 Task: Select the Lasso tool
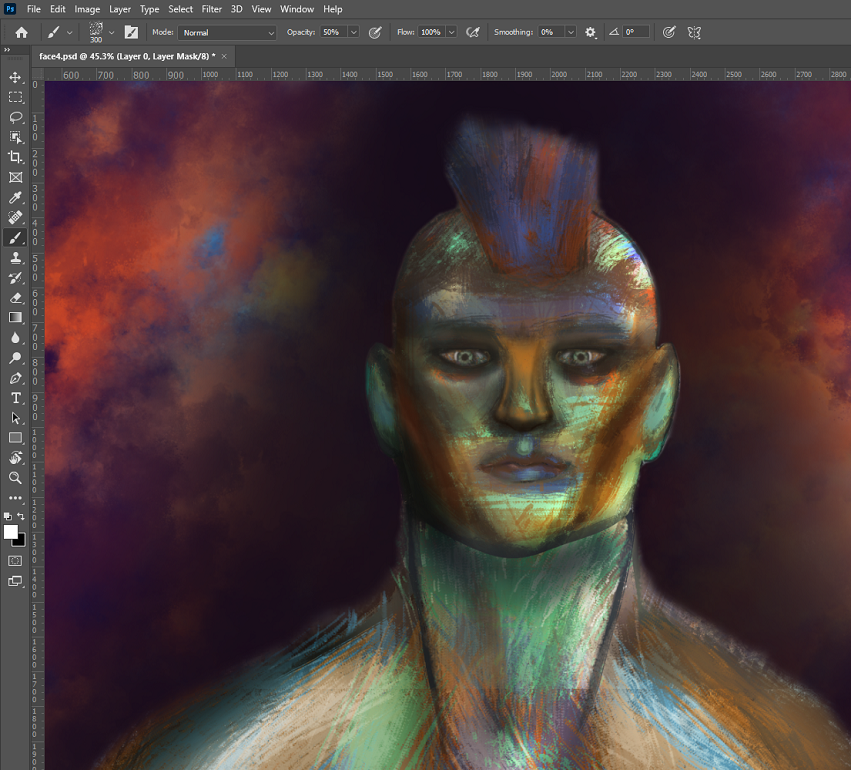[15, 117]
